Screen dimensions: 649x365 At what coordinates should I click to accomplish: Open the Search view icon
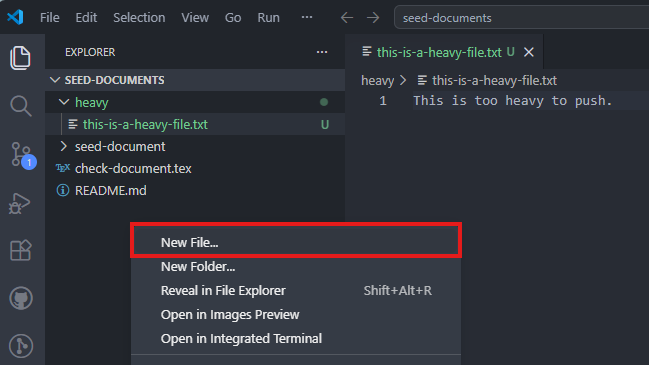click(x=21, y=106)
